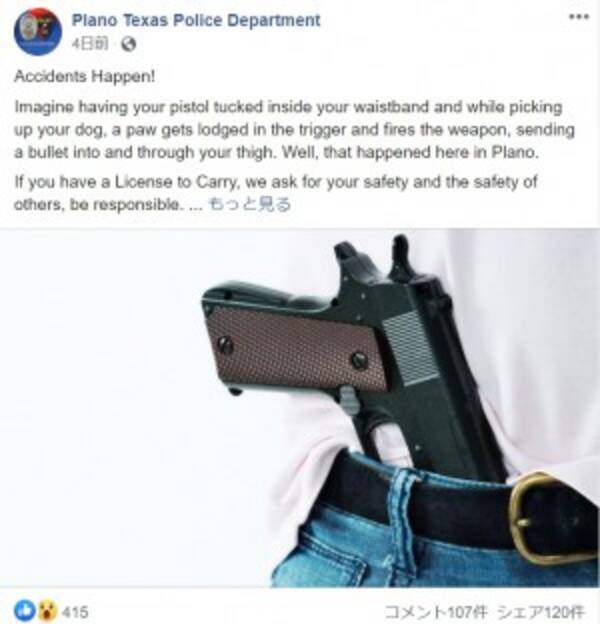Click the Accidents Happen! heading text

84,76
